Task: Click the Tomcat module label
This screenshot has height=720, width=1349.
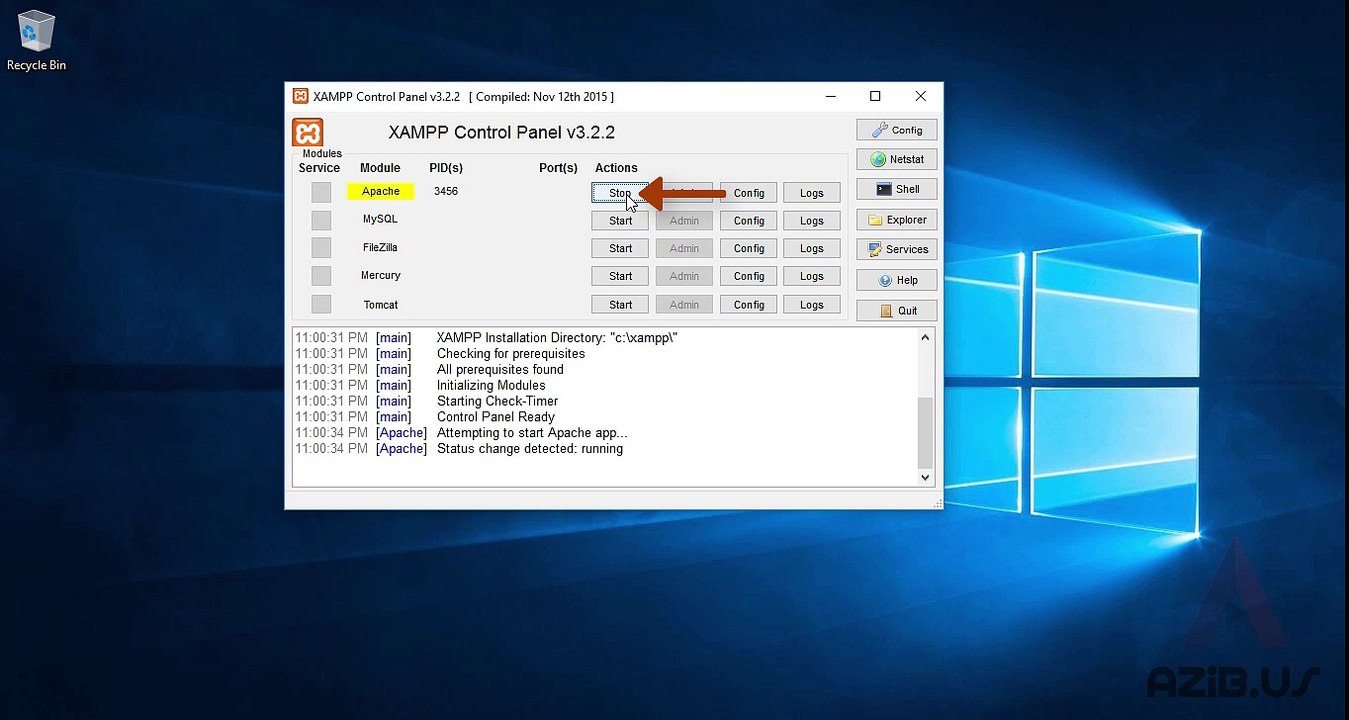Action: click(x=380, y=304)
